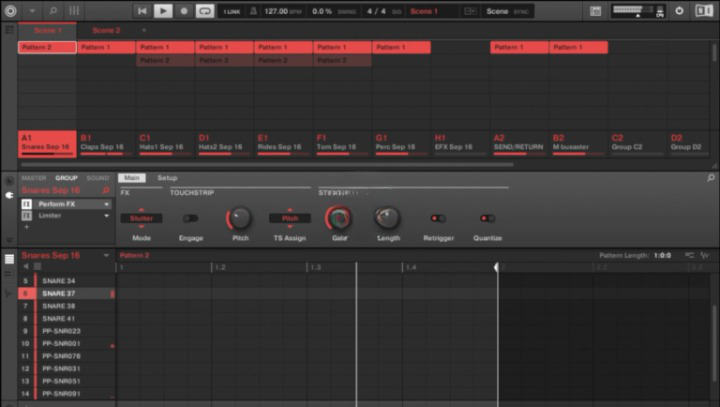This screenshot has width=720, height=407.
Task: Click the audio engine power icon
Action: 679,11
